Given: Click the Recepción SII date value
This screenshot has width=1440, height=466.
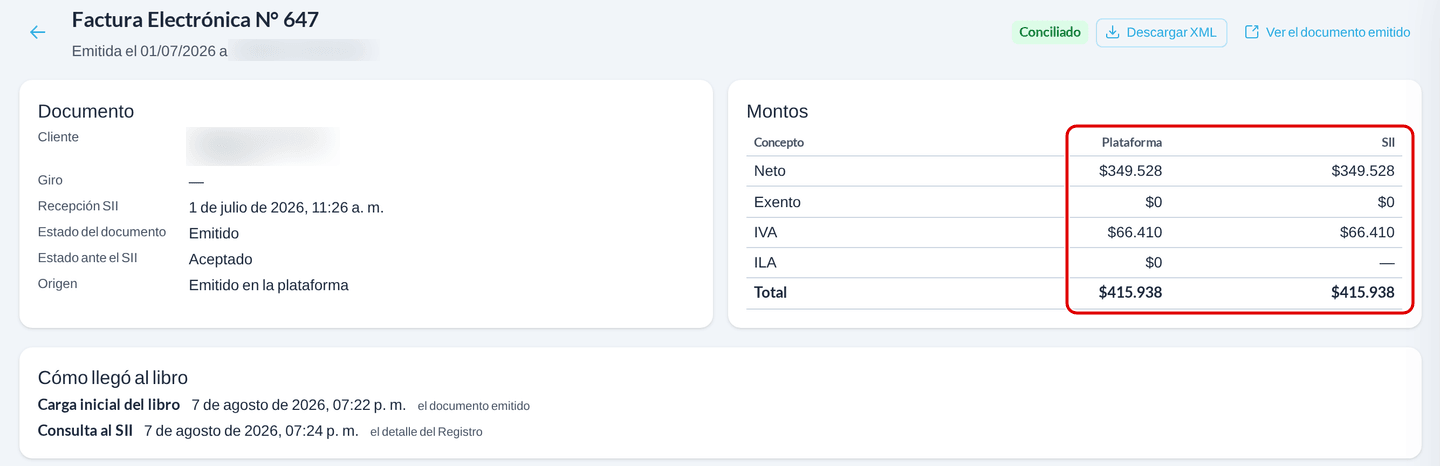Looking at the screenshot, I should tap(286, 208).
